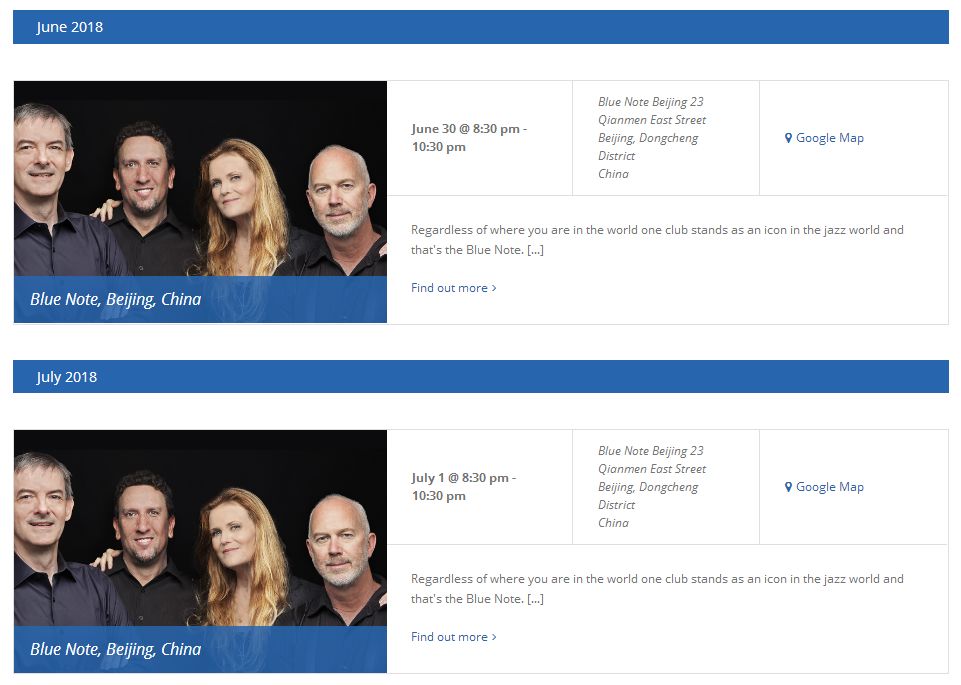Select the June 2018 month header
This screenshot has height=685, width=961.
pos(480,27)
